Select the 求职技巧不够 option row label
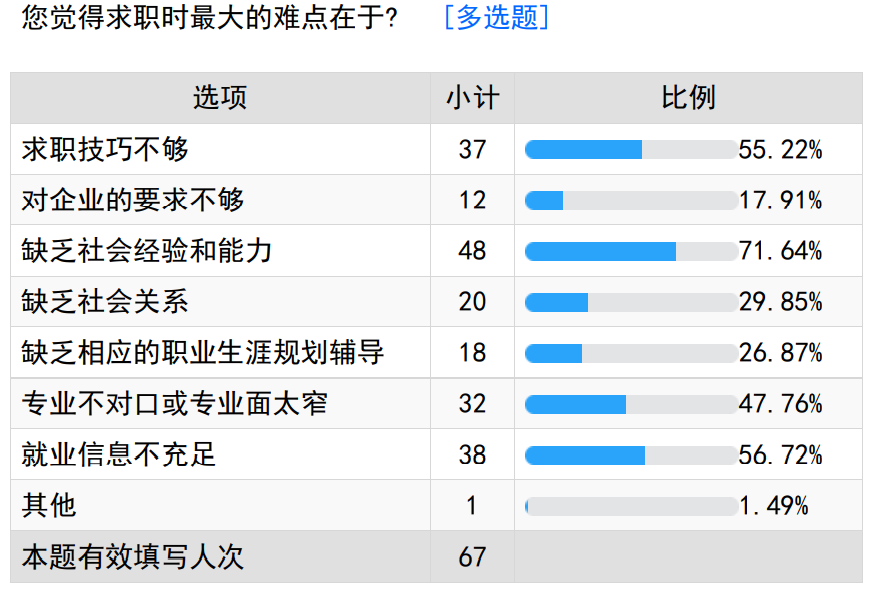The width and height of the screenshot is (871, 592). pyautogui.click(x=105, y=149)
